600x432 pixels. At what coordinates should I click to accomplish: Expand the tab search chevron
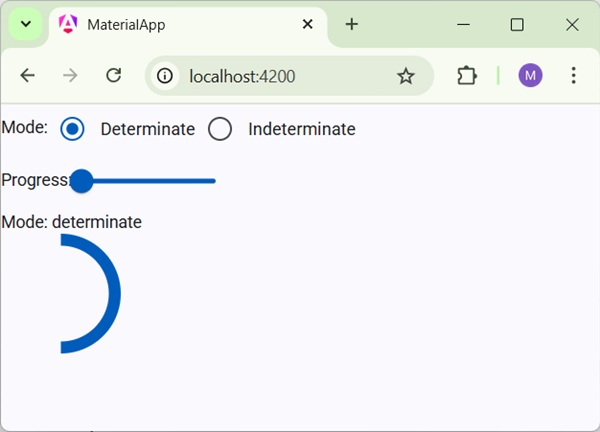26,24
